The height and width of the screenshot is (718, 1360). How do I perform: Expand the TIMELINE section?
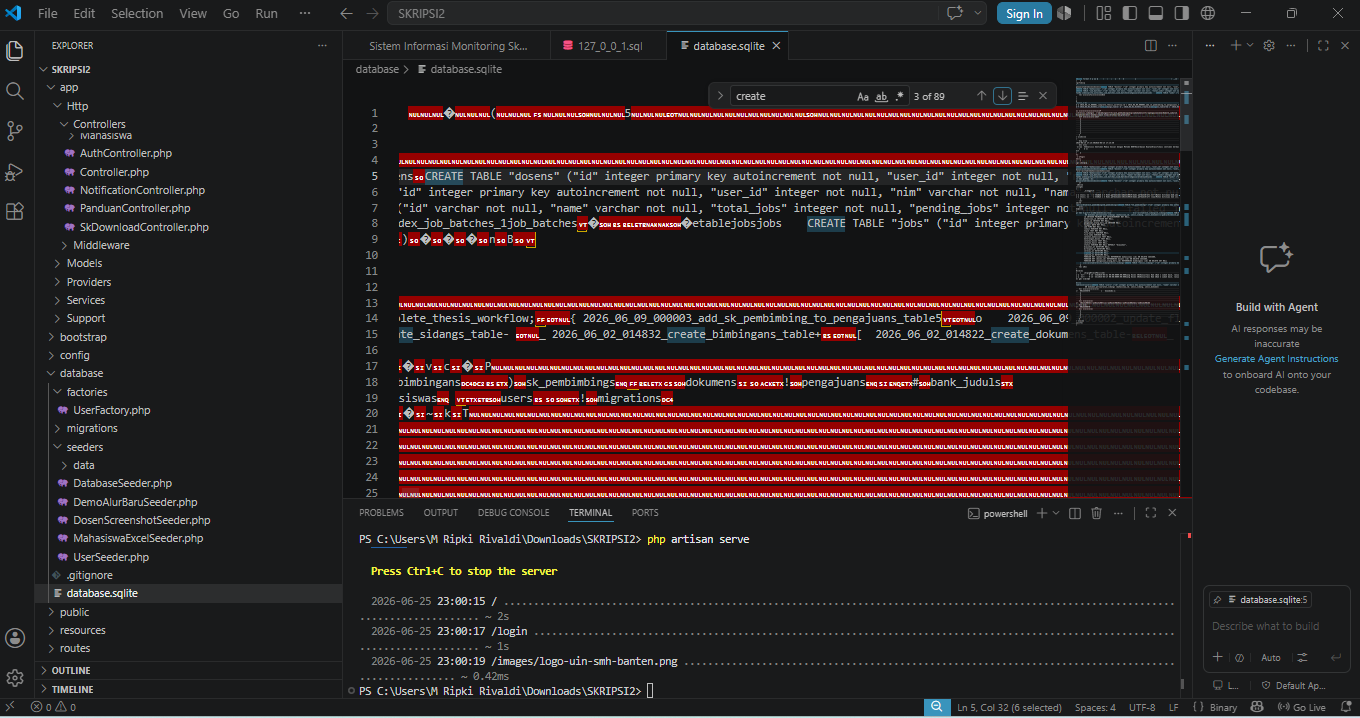click(x=72, y=689)
